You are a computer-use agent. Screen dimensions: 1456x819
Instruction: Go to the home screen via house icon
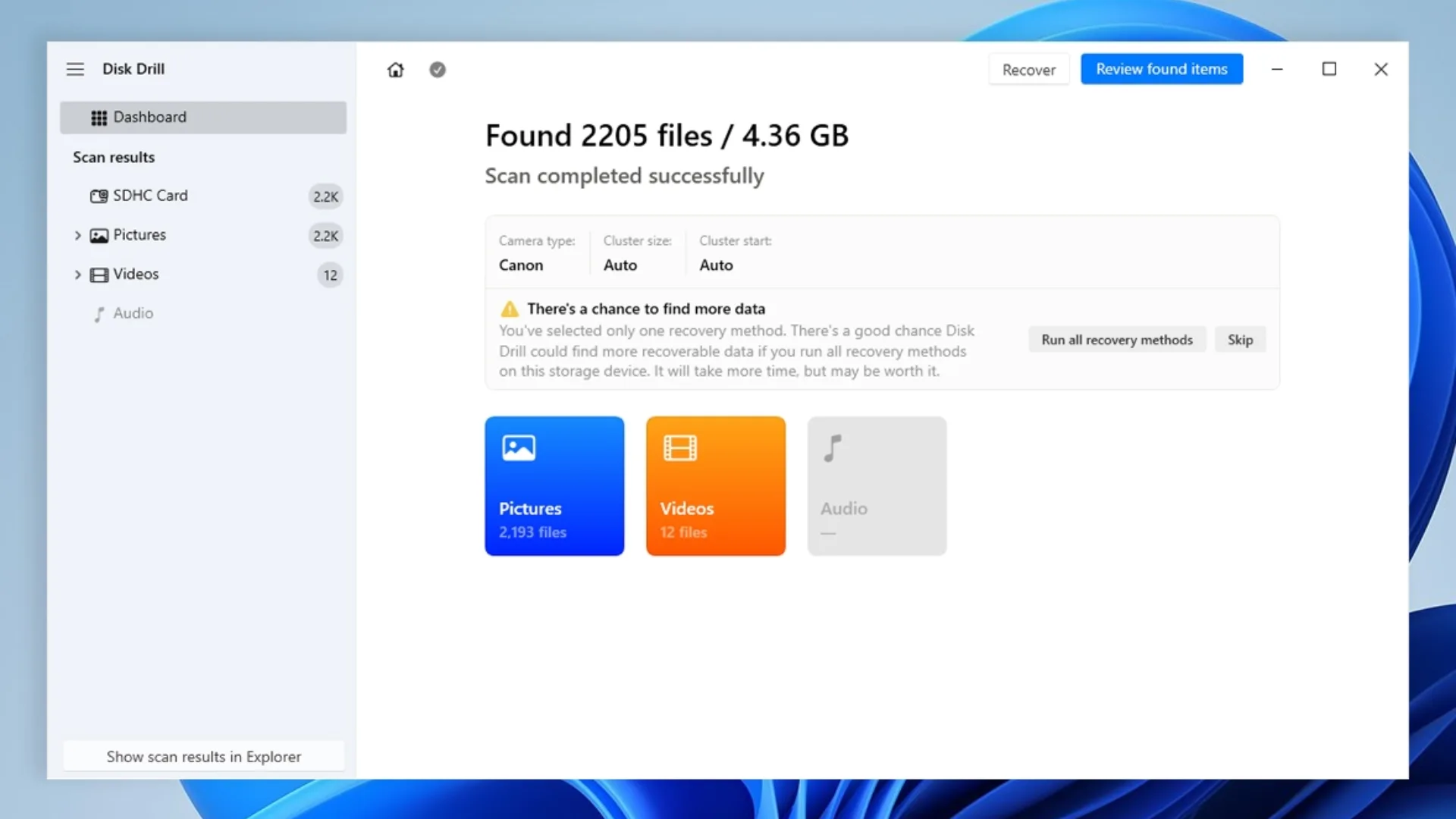(x=395, y=70)
